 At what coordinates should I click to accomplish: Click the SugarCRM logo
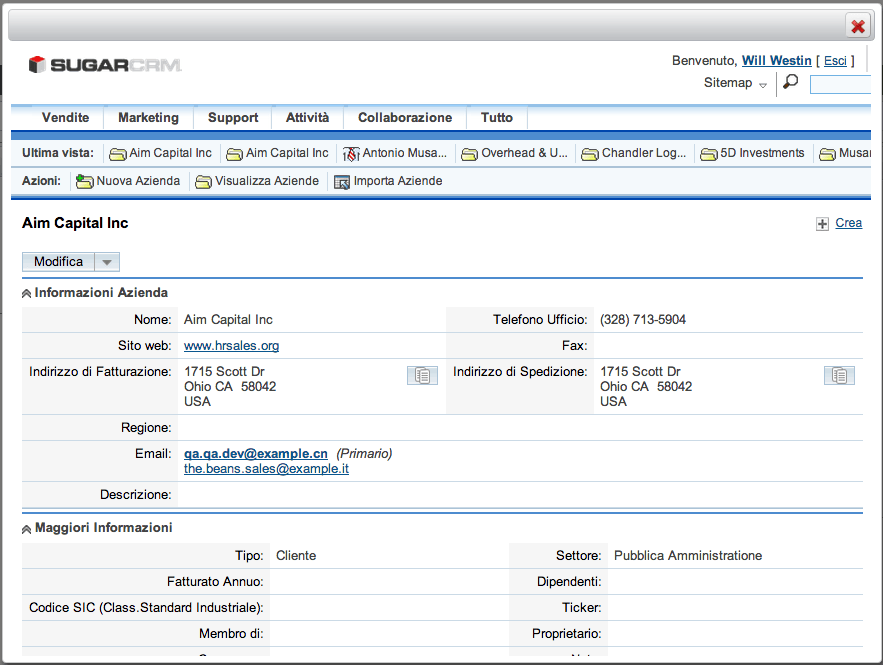tap(105, 65)
